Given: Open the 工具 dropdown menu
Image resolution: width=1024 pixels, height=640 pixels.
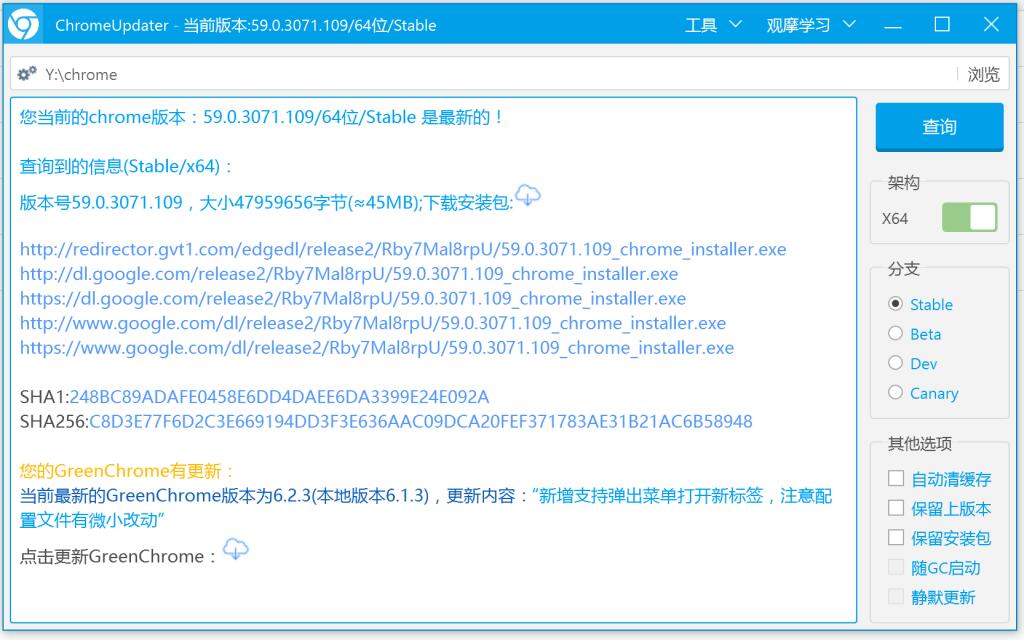Looking at the screenshot, I should click(713, 25).
